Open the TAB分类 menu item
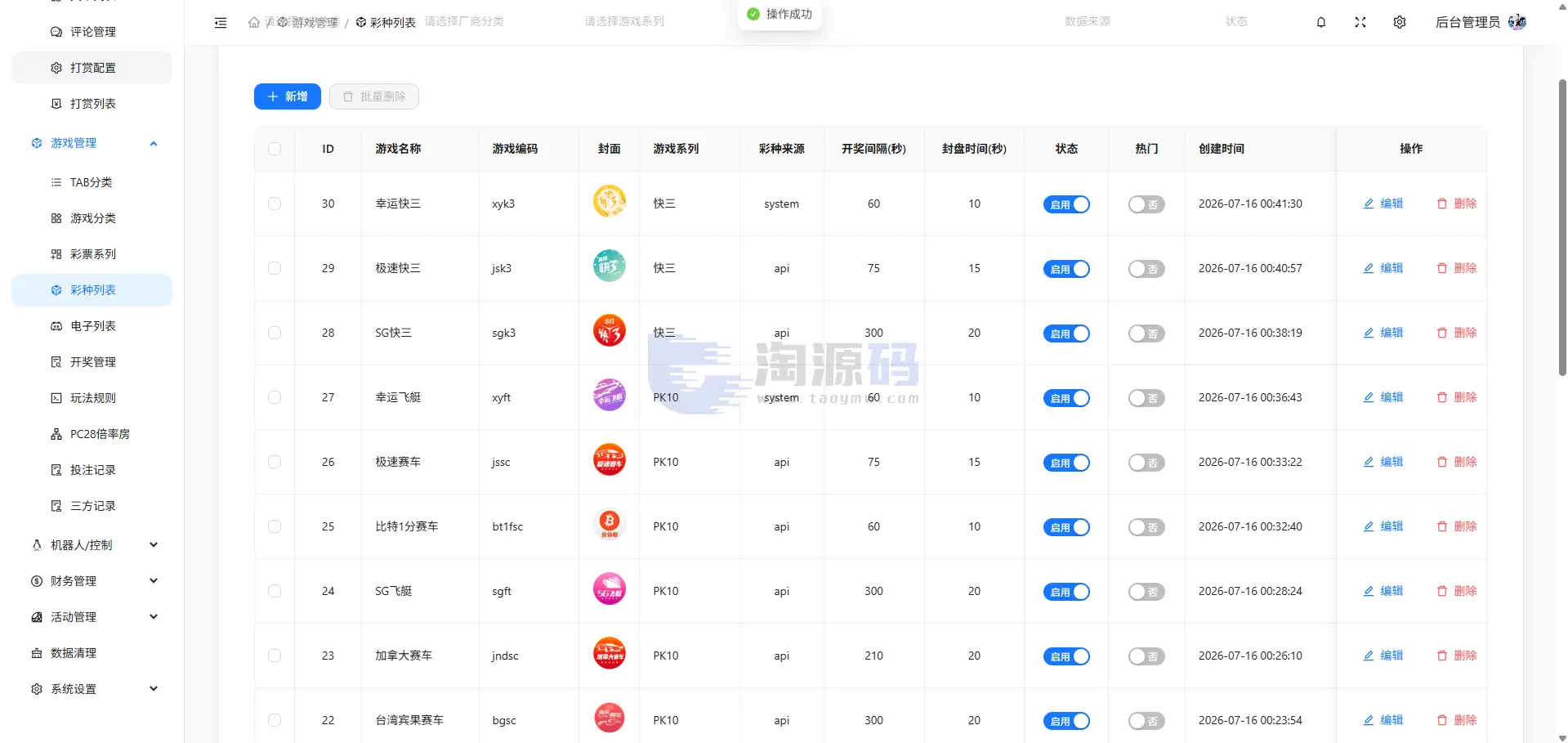1568x743 pixels. (92, 182)
